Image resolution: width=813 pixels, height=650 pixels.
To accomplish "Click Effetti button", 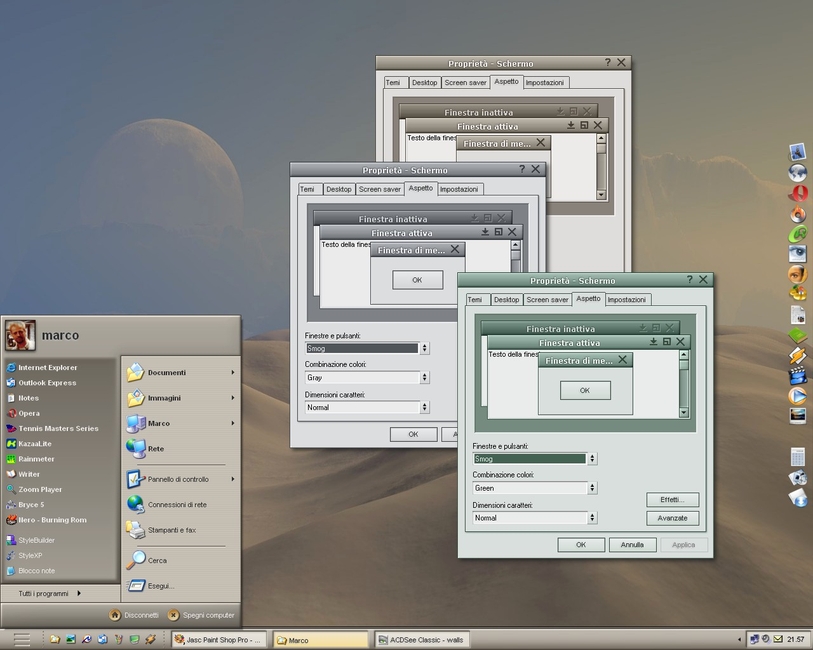I will tap(672, 500).
